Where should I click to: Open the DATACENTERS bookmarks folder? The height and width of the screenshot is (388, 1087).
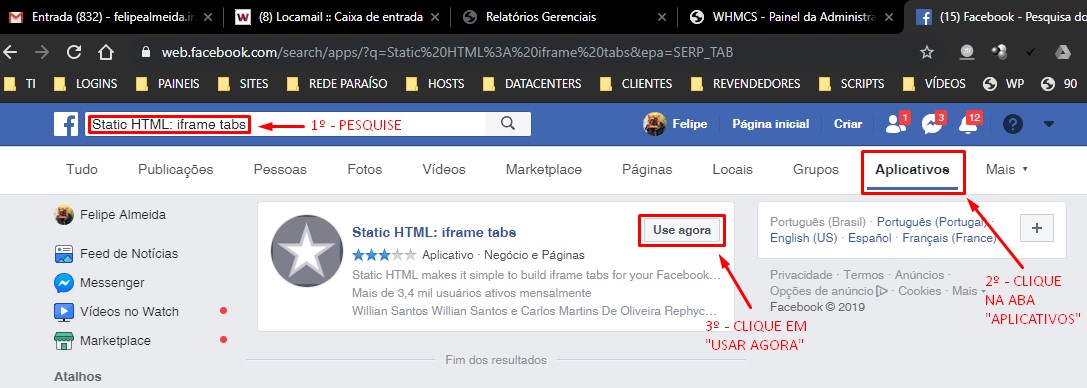(x=532, y=84)
